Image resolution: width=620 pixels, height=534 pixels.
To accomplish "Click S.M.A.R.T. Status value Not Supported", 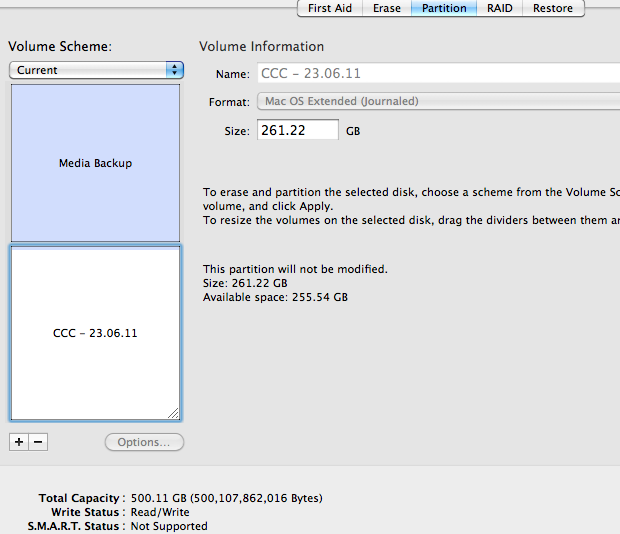I will click(169, 526).
